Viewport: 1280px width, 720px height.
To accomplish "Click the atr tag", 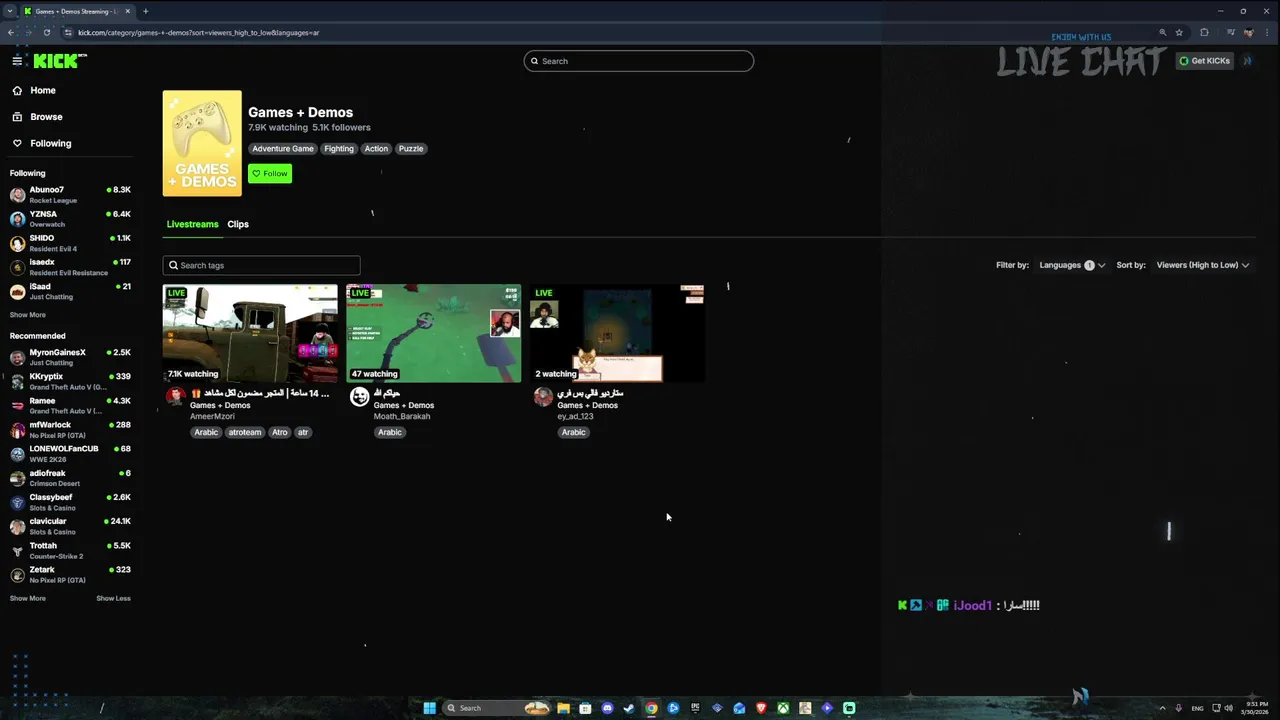I will click(x=303, y=432).
